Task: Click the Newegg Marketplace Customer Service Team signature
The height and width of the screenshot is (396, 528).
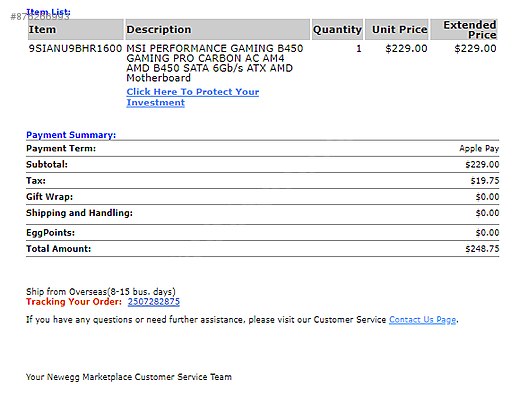Action: [129, 377]
